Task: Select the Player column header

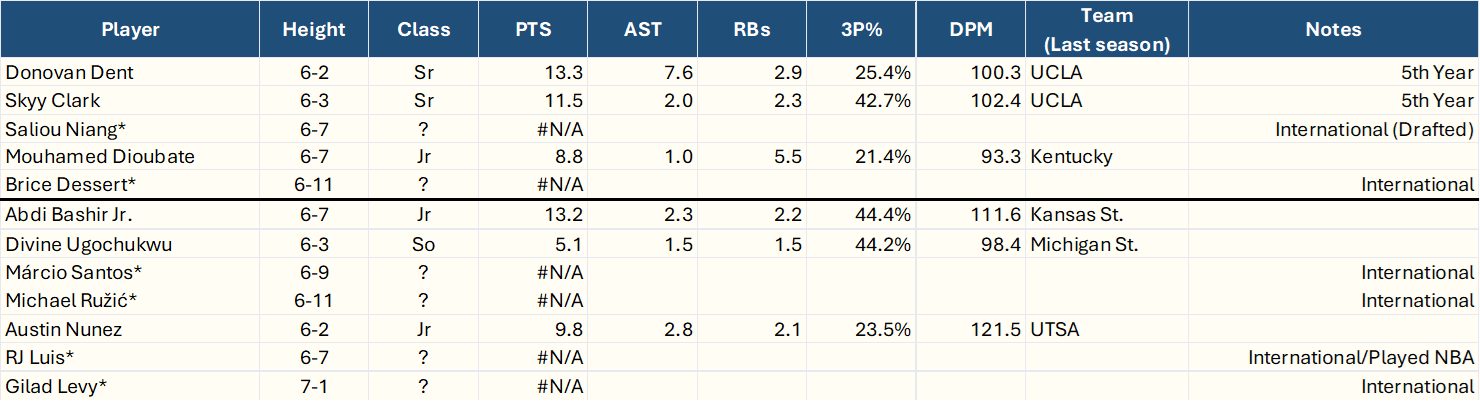Action: click(x=130, y=29)
